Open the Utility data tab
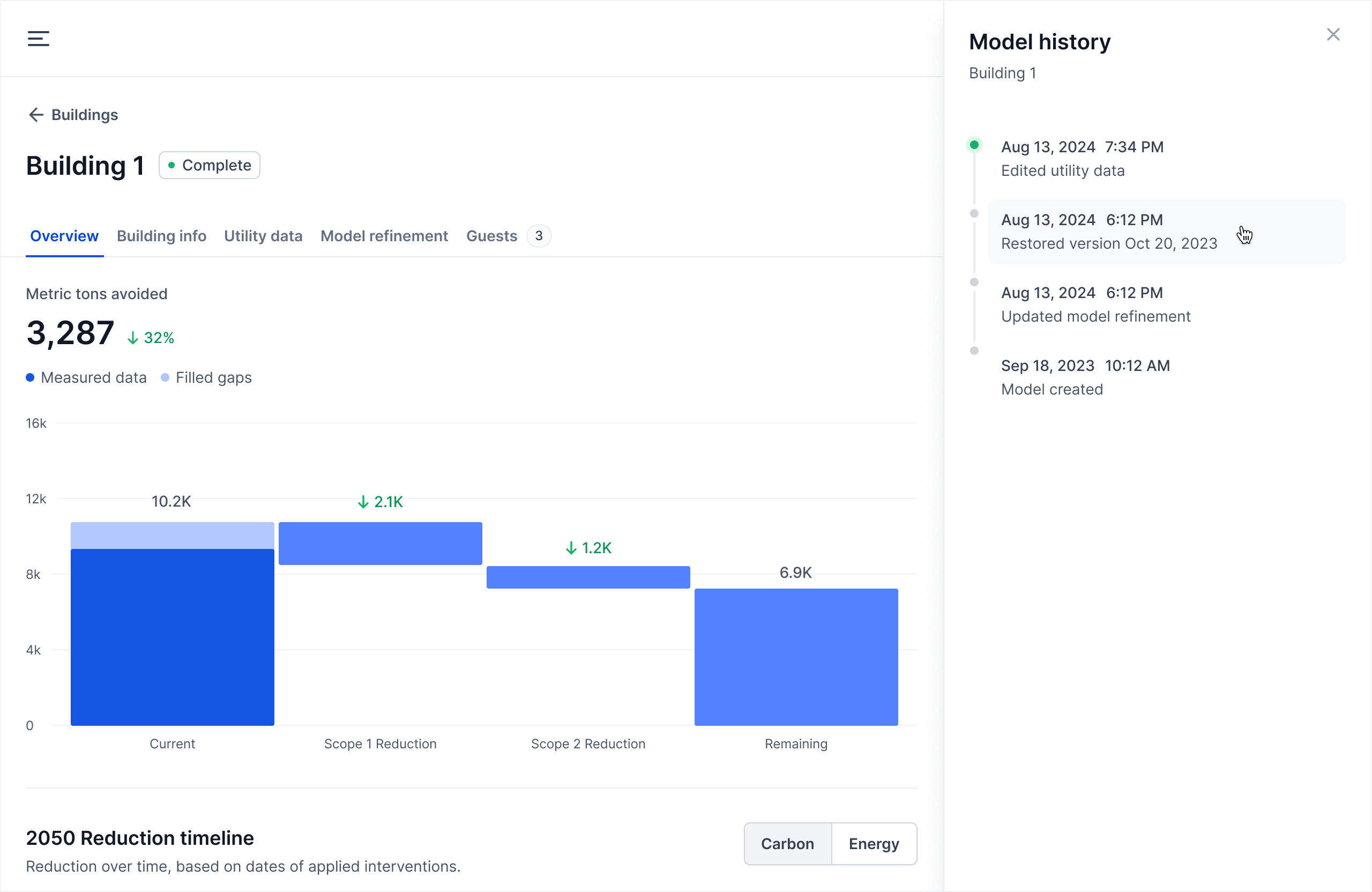This screenshot has height=892, width=1372. tap(263, 236)
